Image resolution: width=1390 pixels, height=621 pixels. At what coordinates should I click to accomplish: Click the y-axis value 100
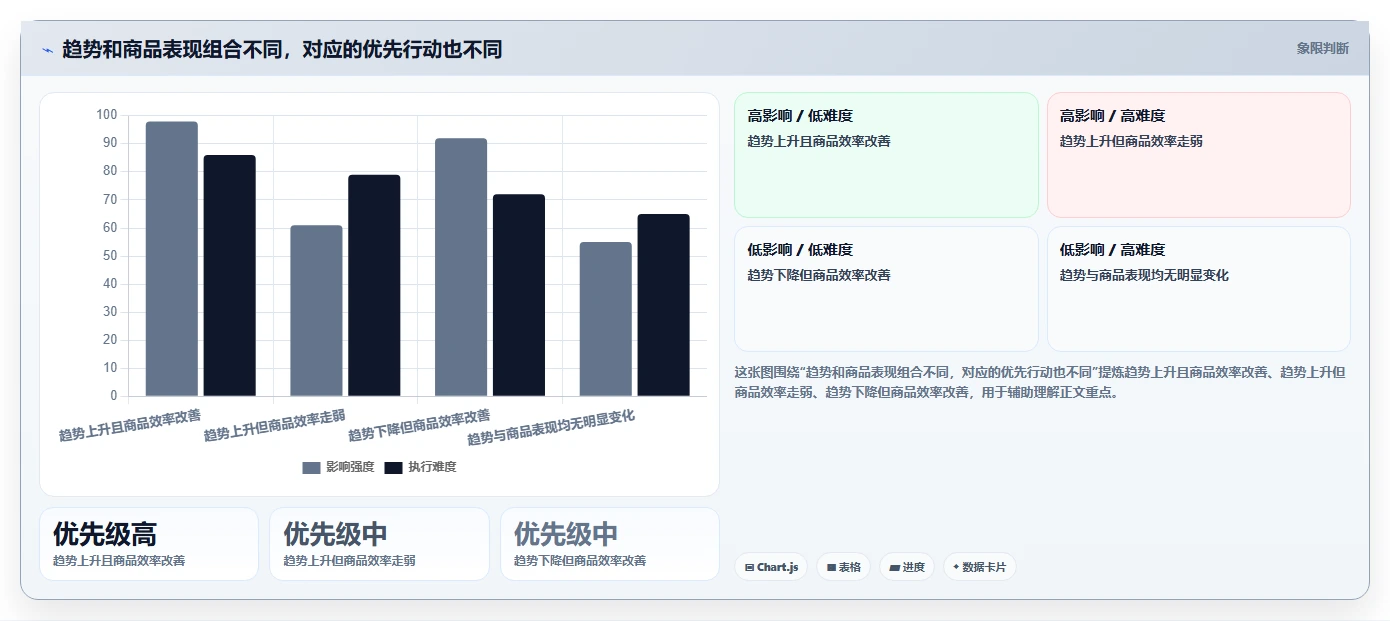pos(107,115)
